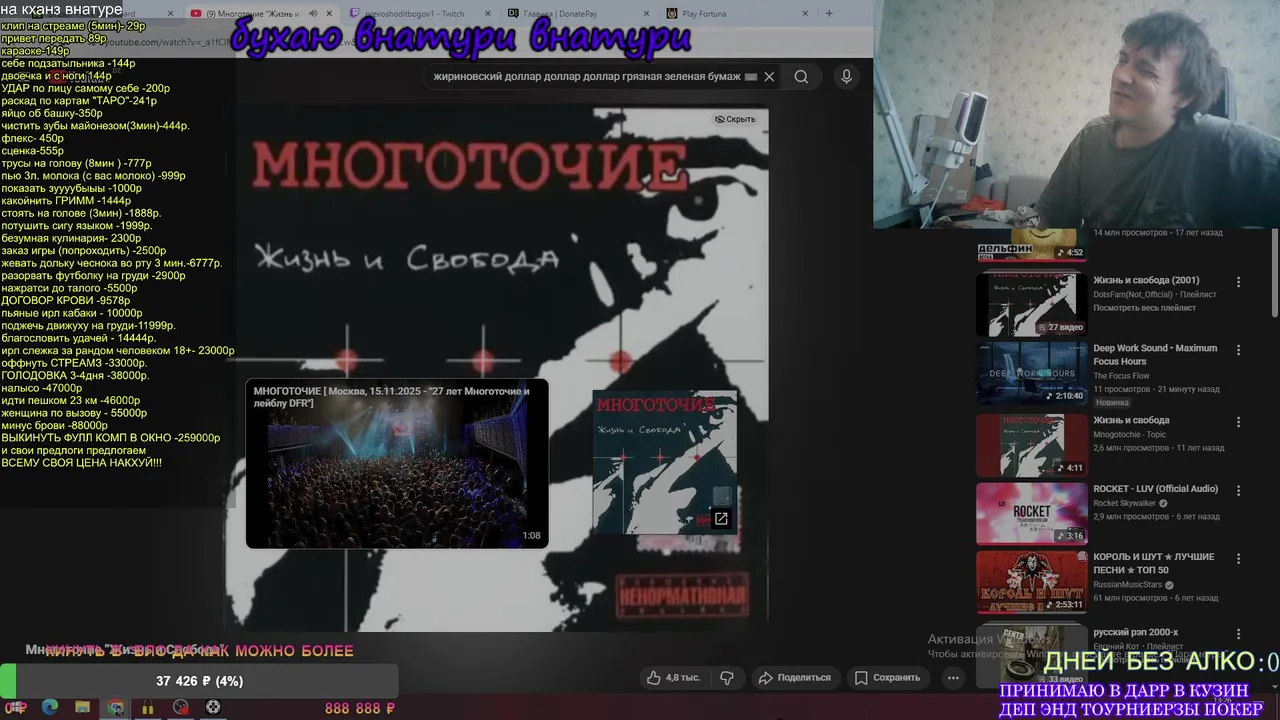The image size is (1280, 720).
Task: Open options menu for Mnogotochie Topic video
Action: tap(1238, 422)
